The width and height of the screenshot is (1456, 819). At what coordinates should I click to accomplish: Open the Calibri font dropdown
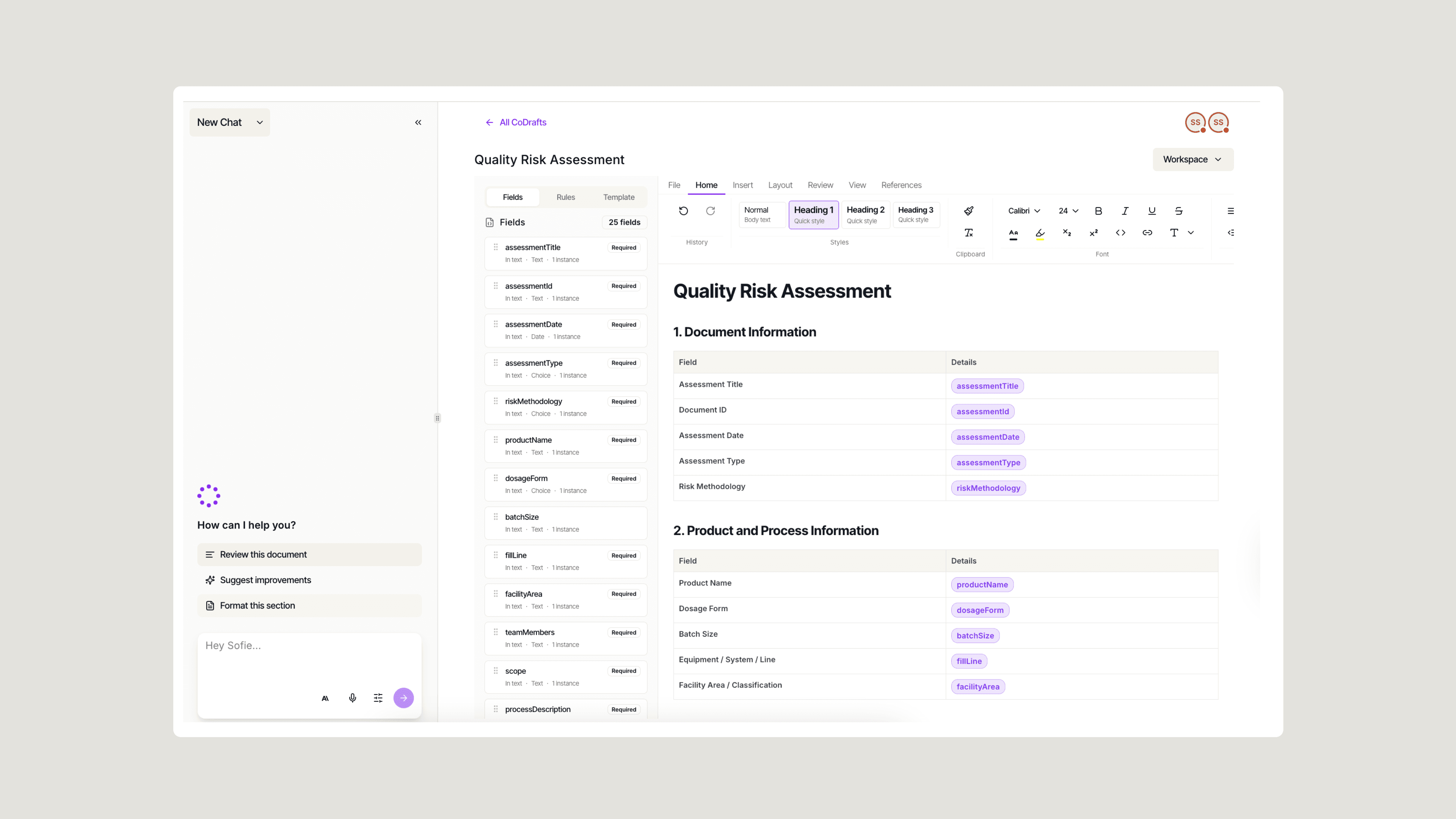click(1024, 210)
